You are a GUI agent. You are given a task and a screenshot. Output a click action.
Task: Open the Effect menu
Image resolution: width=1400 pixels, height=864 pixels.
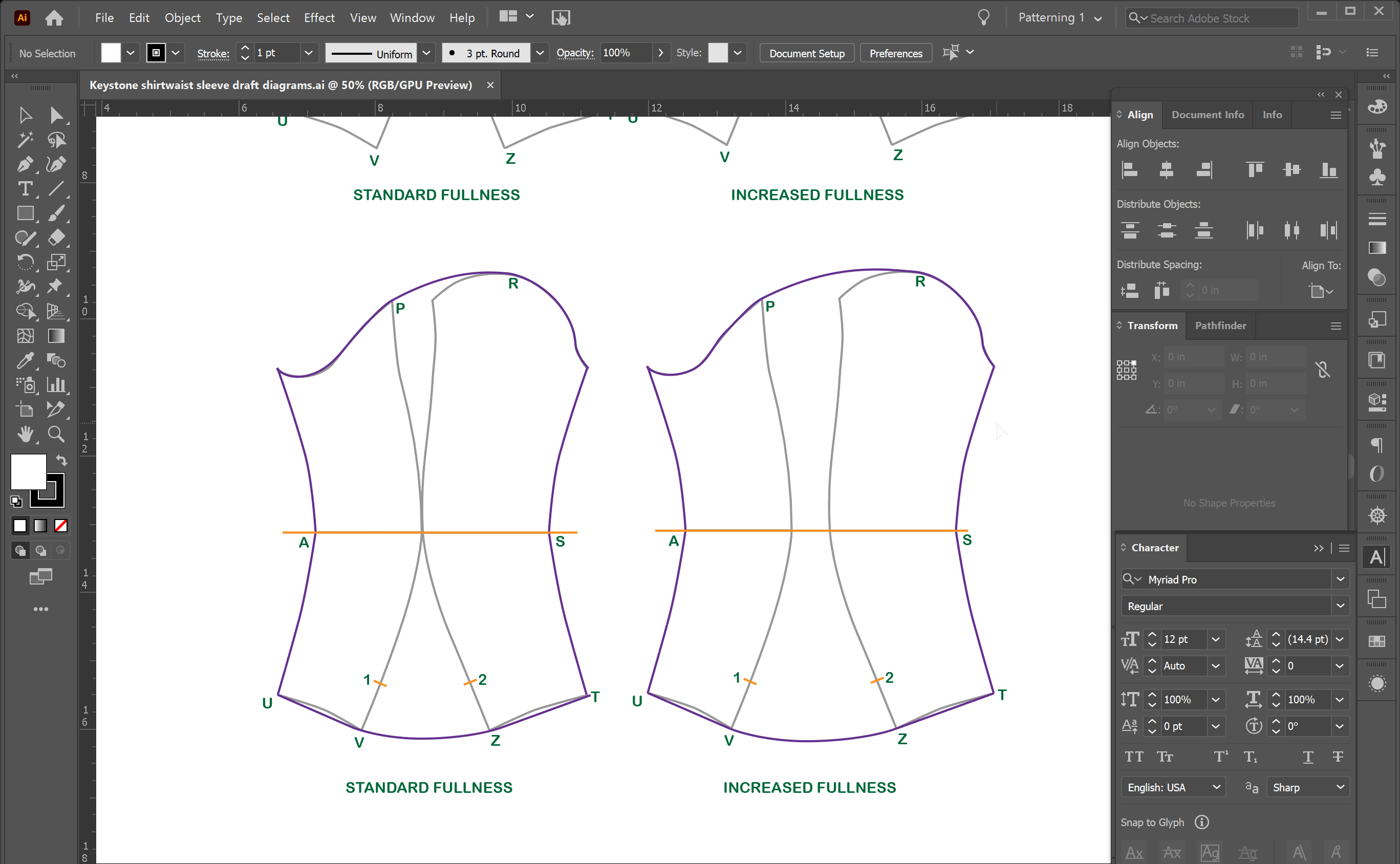click(319, 18)
